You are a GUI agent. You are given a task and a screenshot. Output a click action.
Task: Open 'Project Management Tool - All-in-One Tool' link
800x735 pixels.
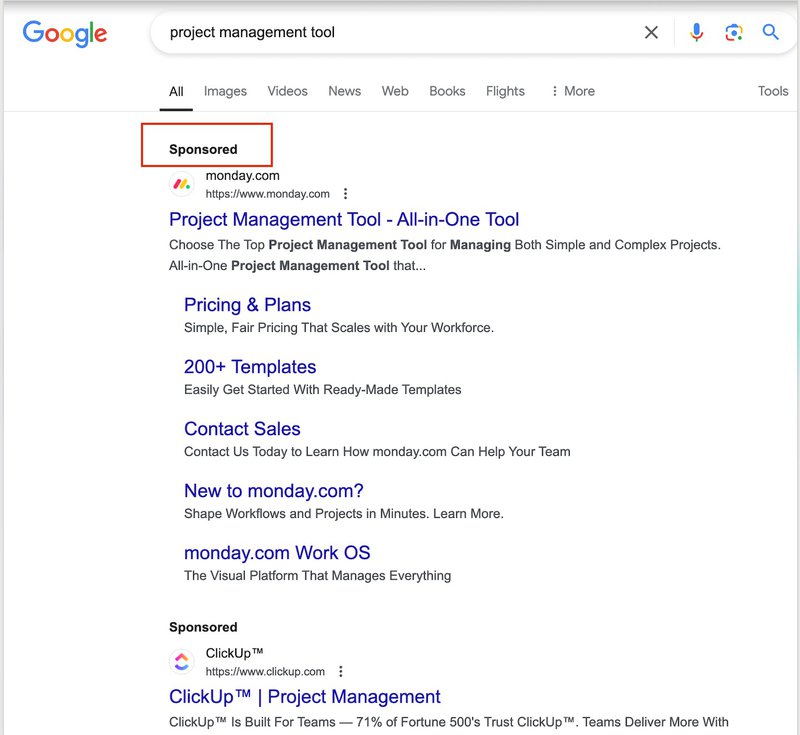click(x=344, y=220)
